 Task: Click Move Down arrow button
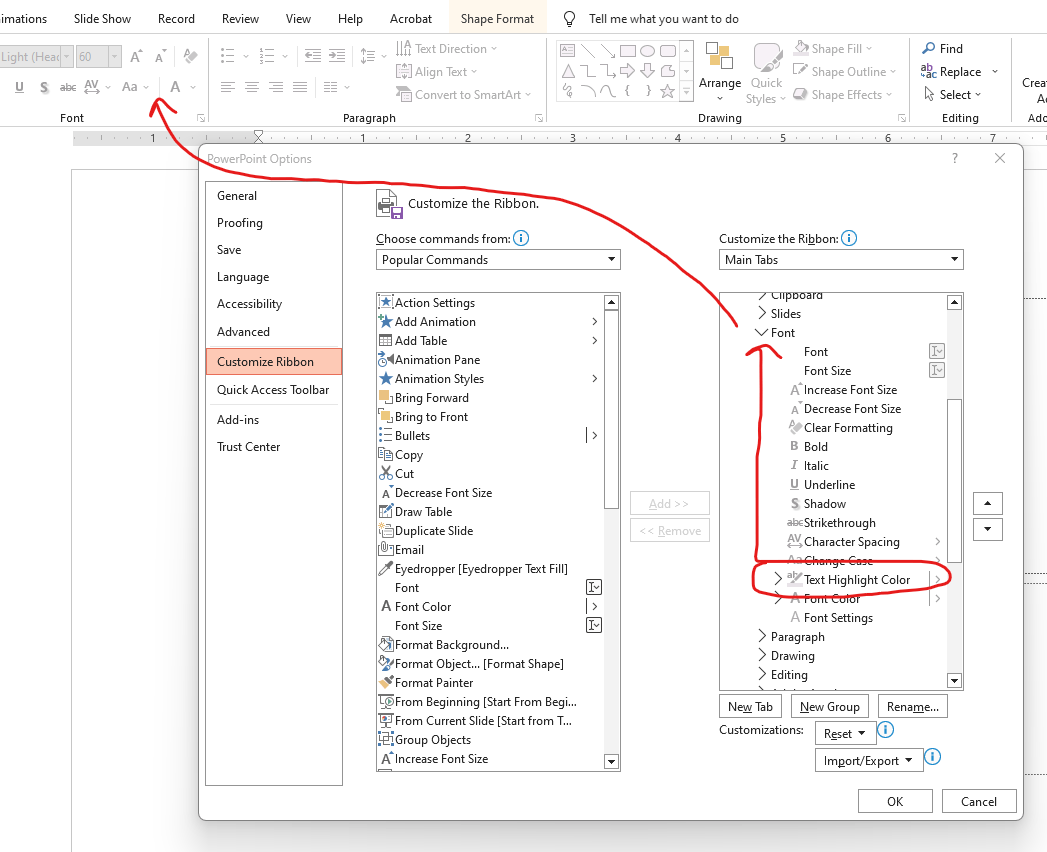tap(988, 529)
